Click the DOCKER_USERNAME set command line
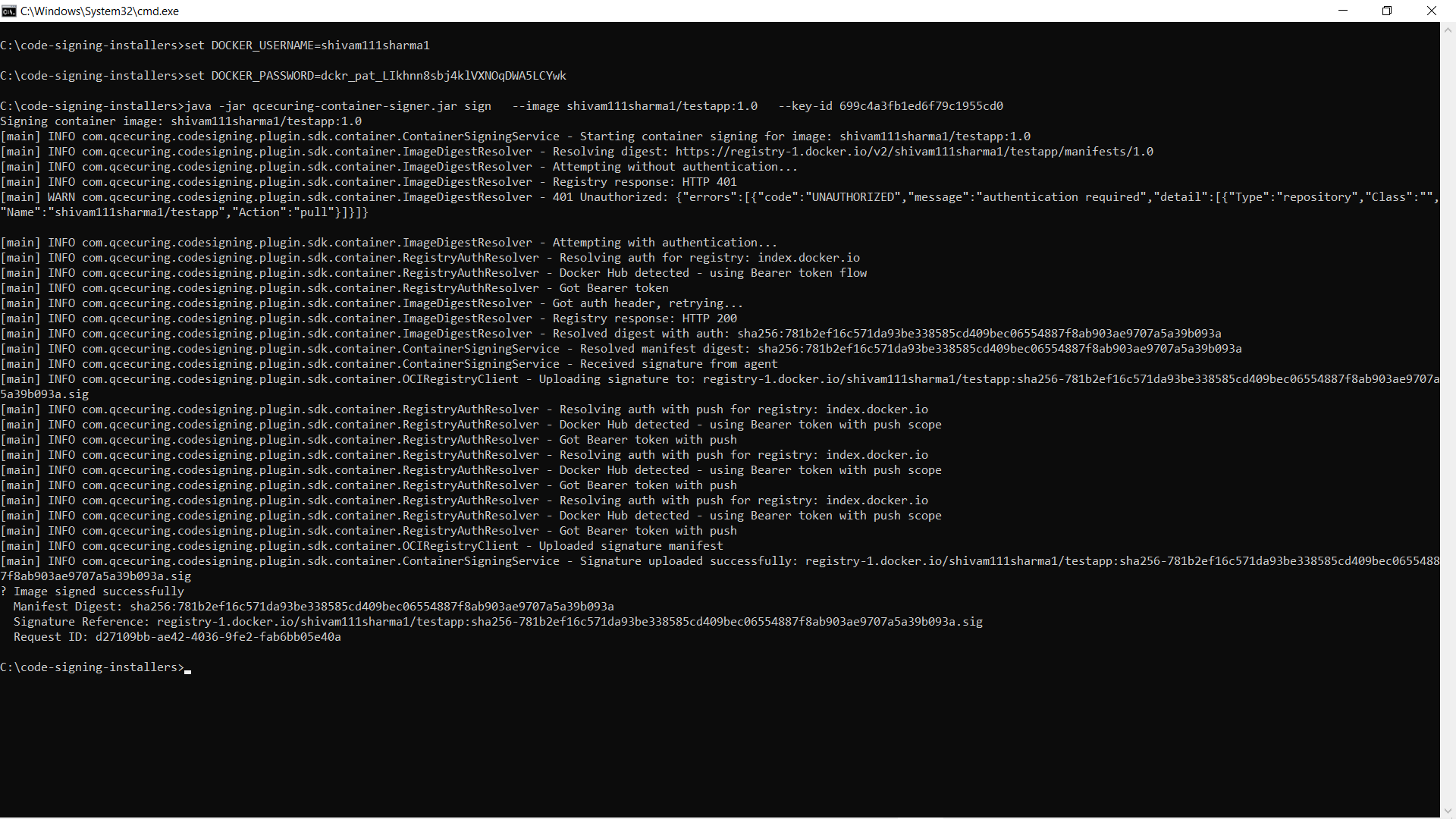Image resolution: width=1456 pixels, height=819 pixels. (215, 45)
